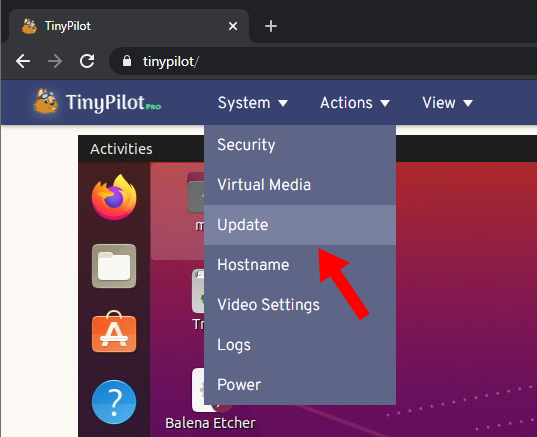Screen dimensions: 537x437
Task: Click the tinypilot address bar field
Action: [x=323, y=61]
